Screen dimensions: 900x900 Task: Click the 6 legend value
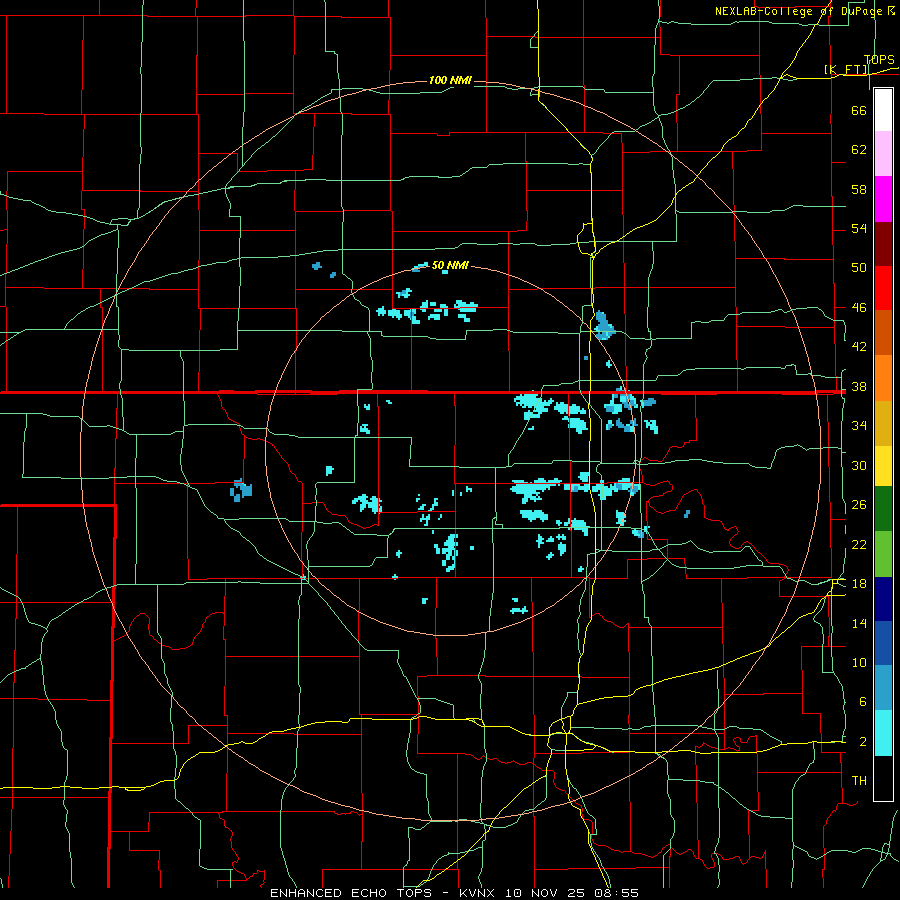[862, 702]
